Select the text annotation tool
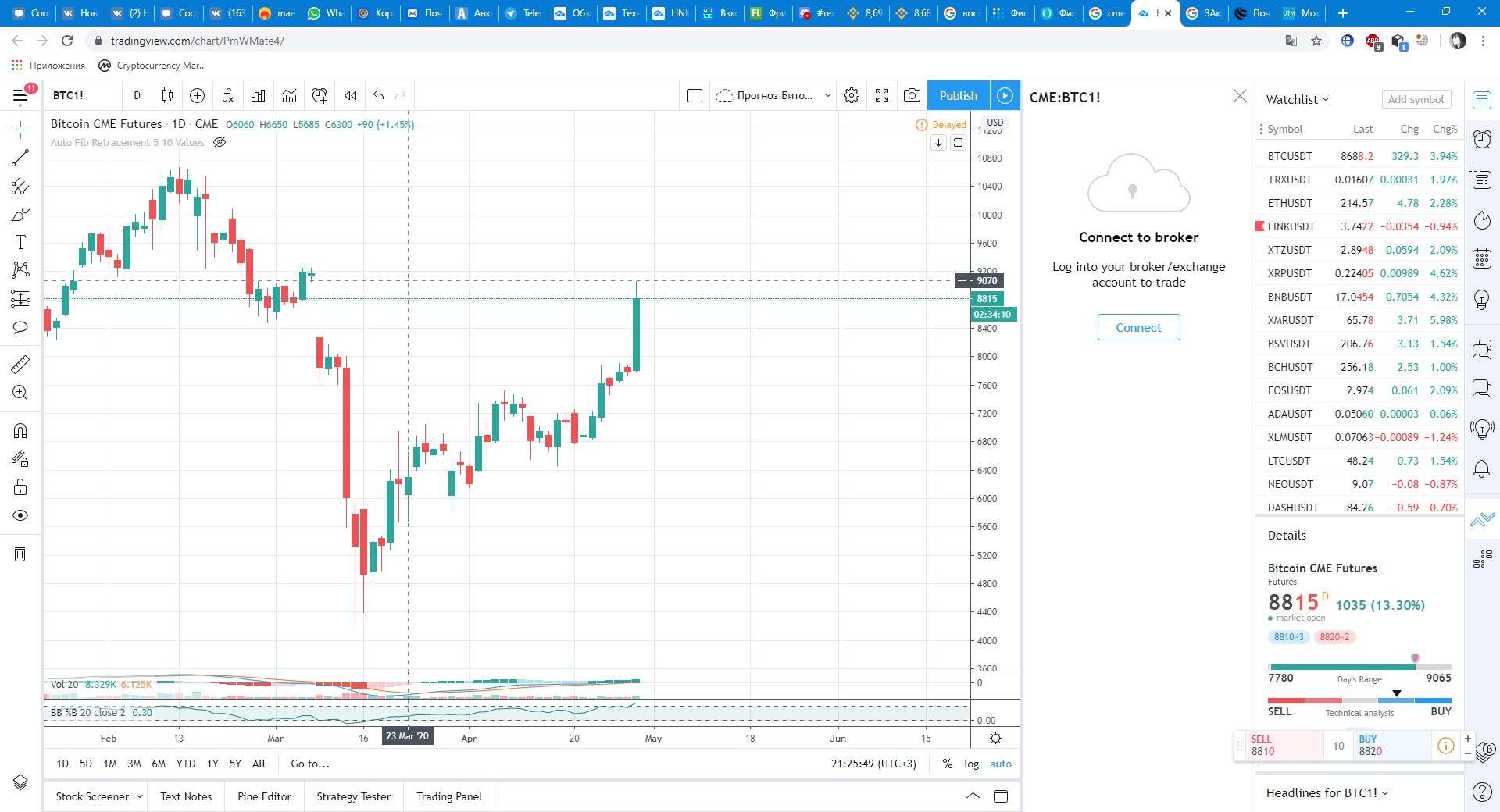1500x812 pixels. (20, 242)
